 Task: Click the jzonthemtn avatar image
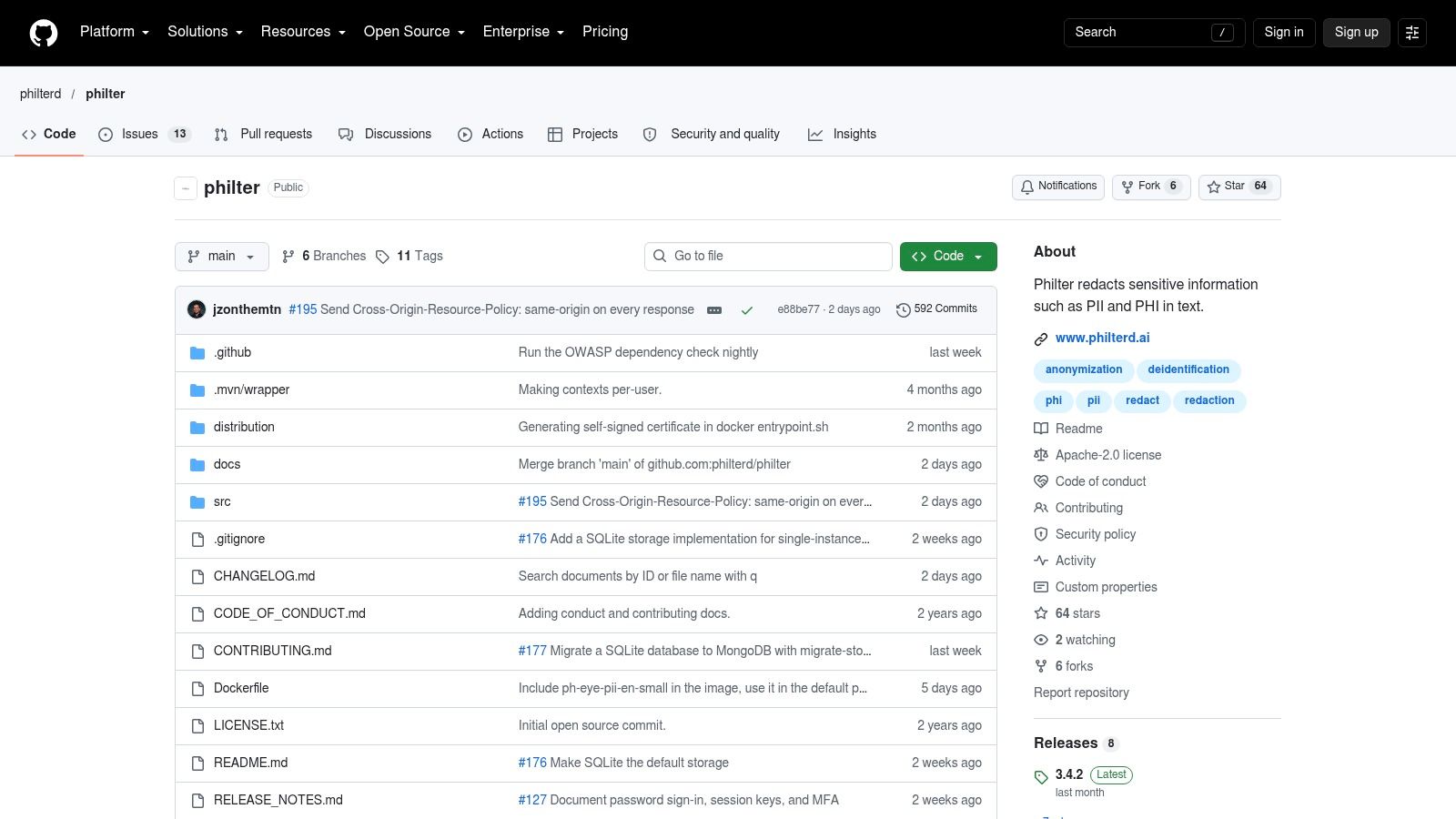pyautogui.click(x=197, y=309)
